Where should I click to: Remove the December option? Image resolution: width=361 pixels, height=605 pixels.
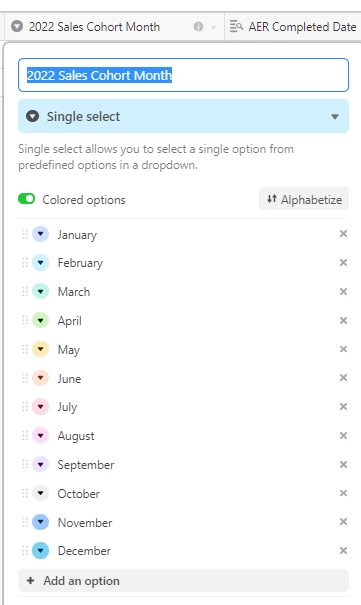(x=343, y=551)
